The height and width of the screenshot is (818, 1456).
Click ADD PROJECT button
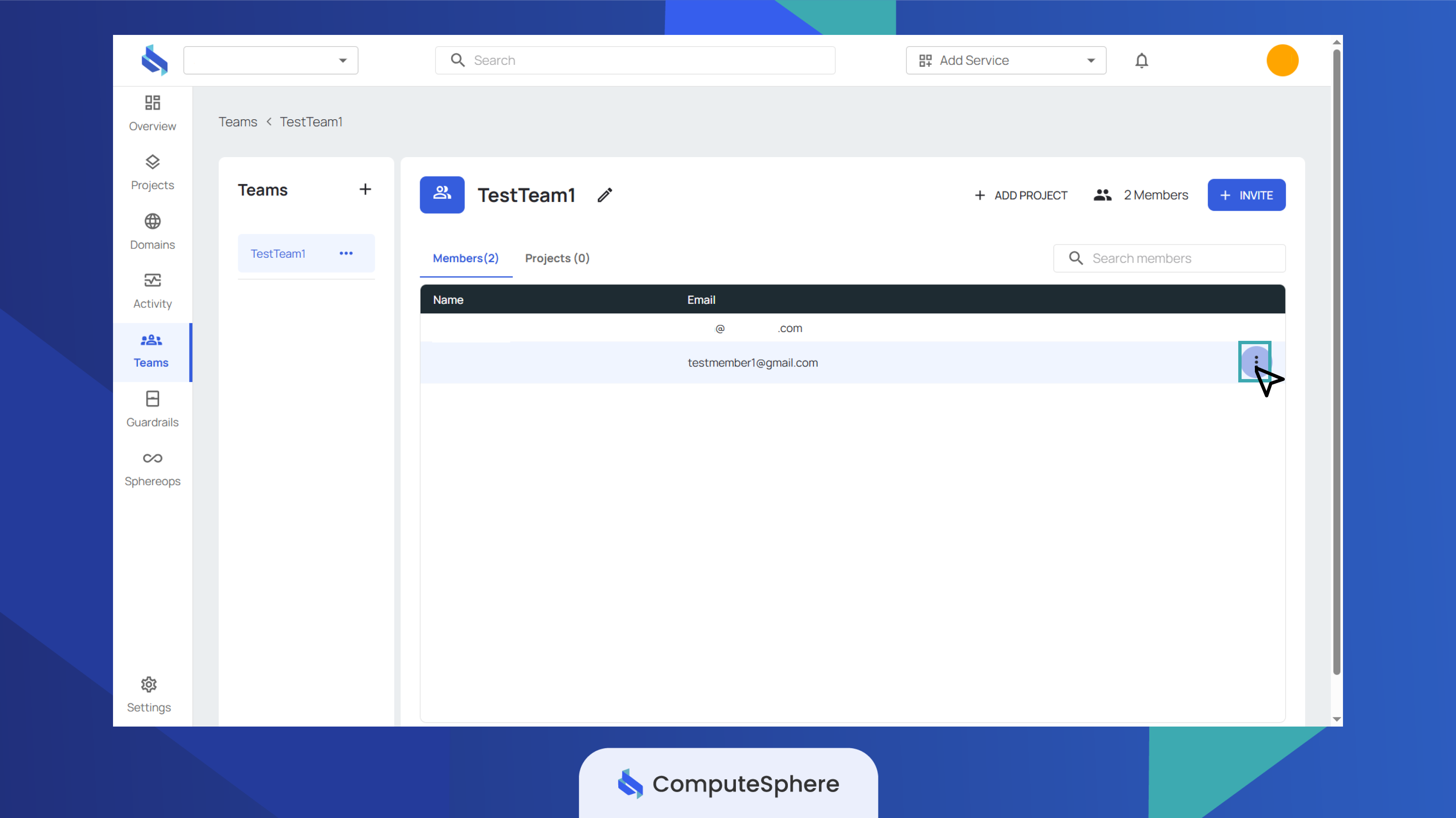(1021, 195)
